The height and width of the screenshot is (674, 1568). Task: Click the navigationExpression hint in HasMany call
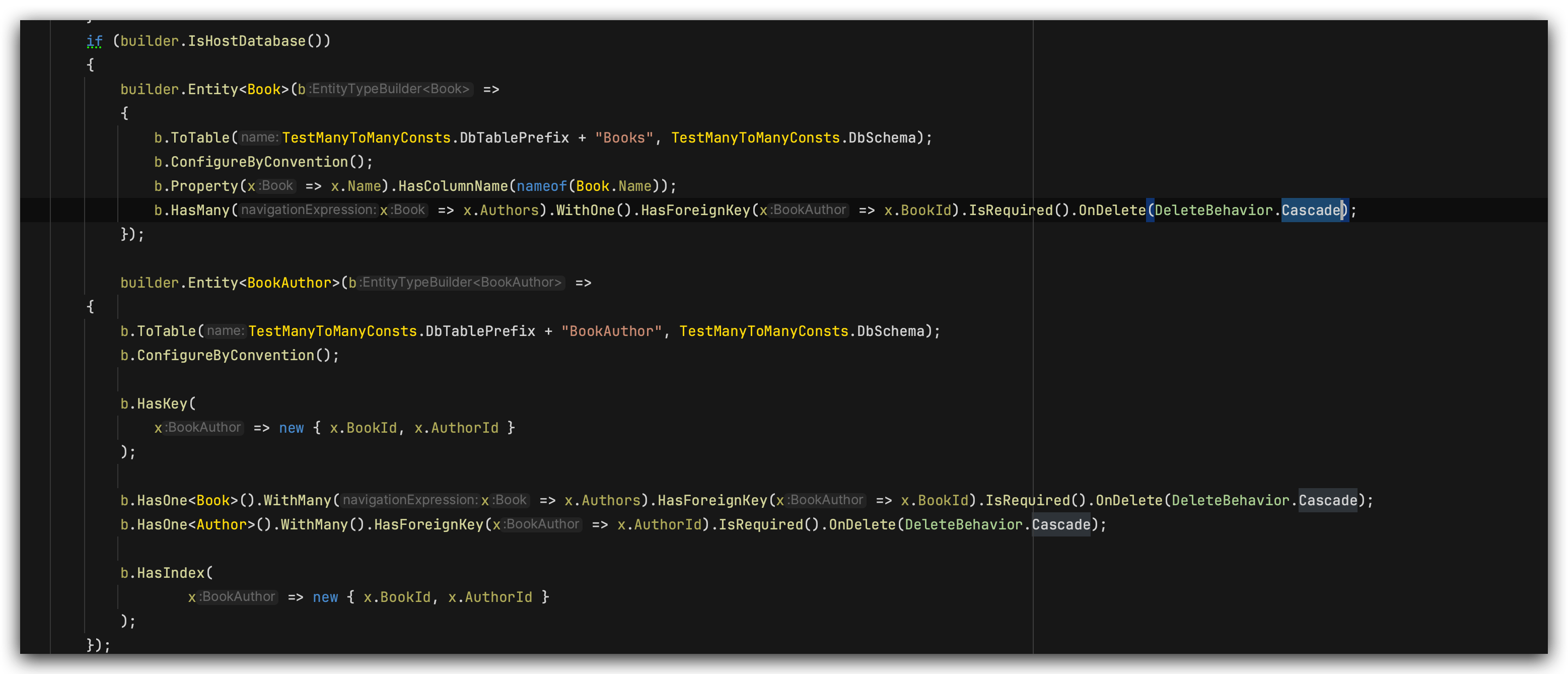(308, 210)
